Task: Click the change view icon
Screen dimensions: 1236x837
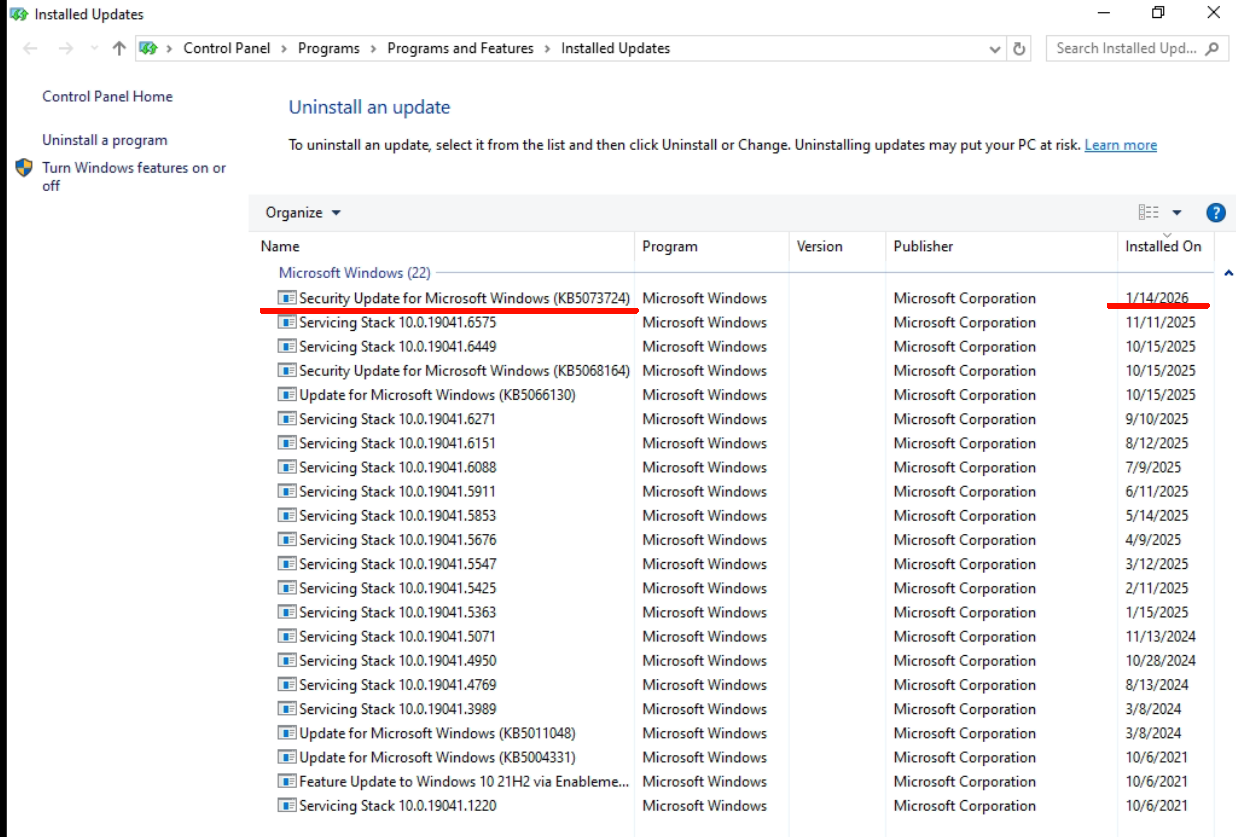Action: click(x=1148, y=212)
